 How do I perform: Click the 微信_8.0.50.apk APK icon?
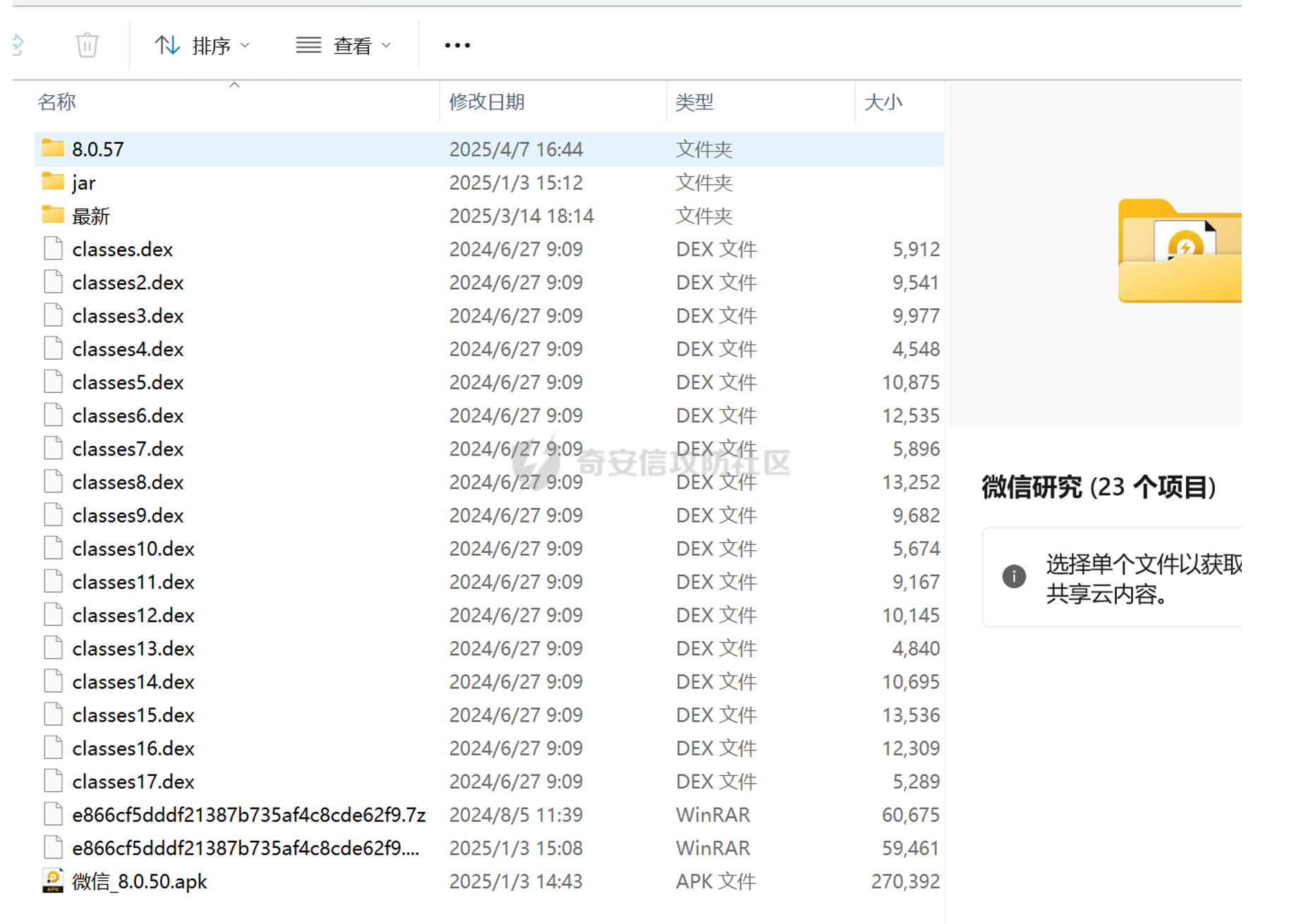(53, 880)
